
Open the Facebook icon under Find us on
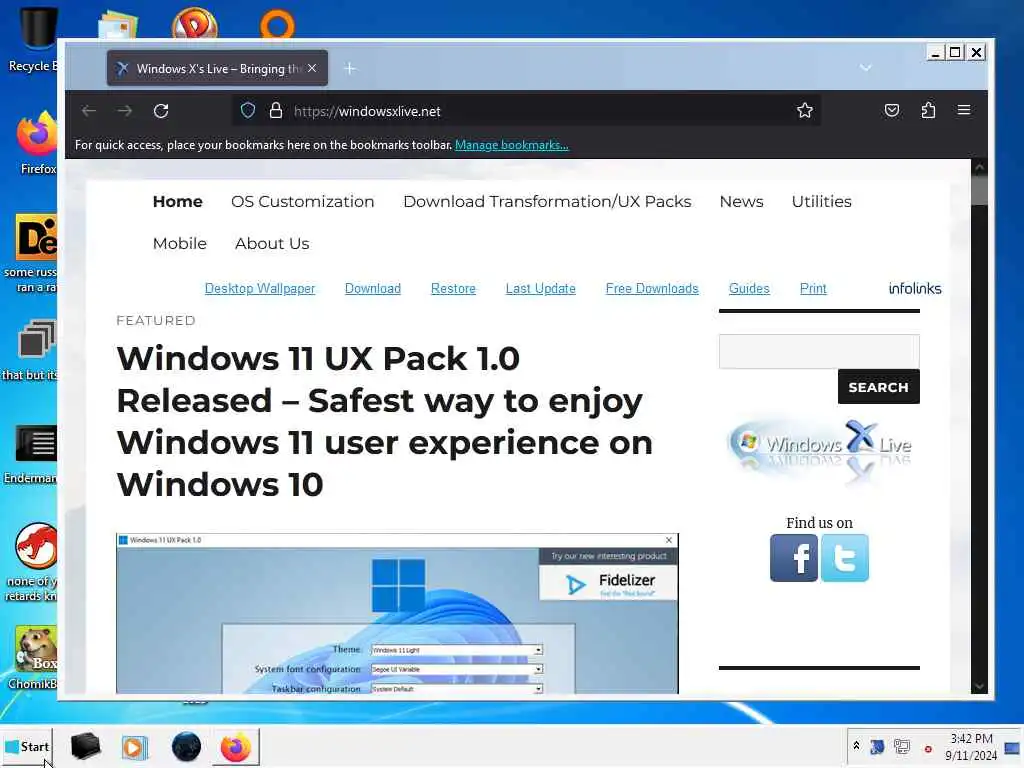[793, 558]
